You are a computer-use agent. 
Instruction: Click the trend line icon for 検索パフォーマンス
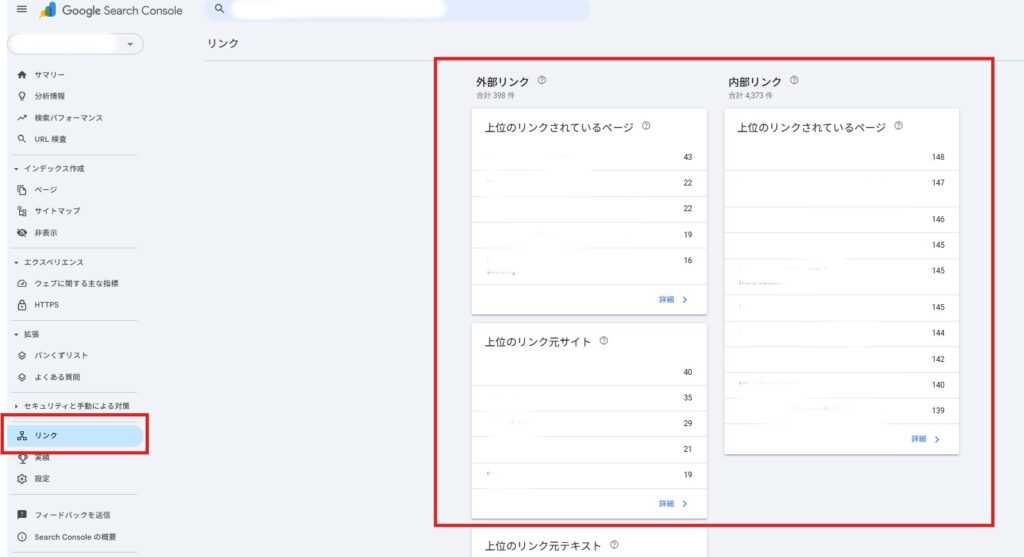pos(22,118)
